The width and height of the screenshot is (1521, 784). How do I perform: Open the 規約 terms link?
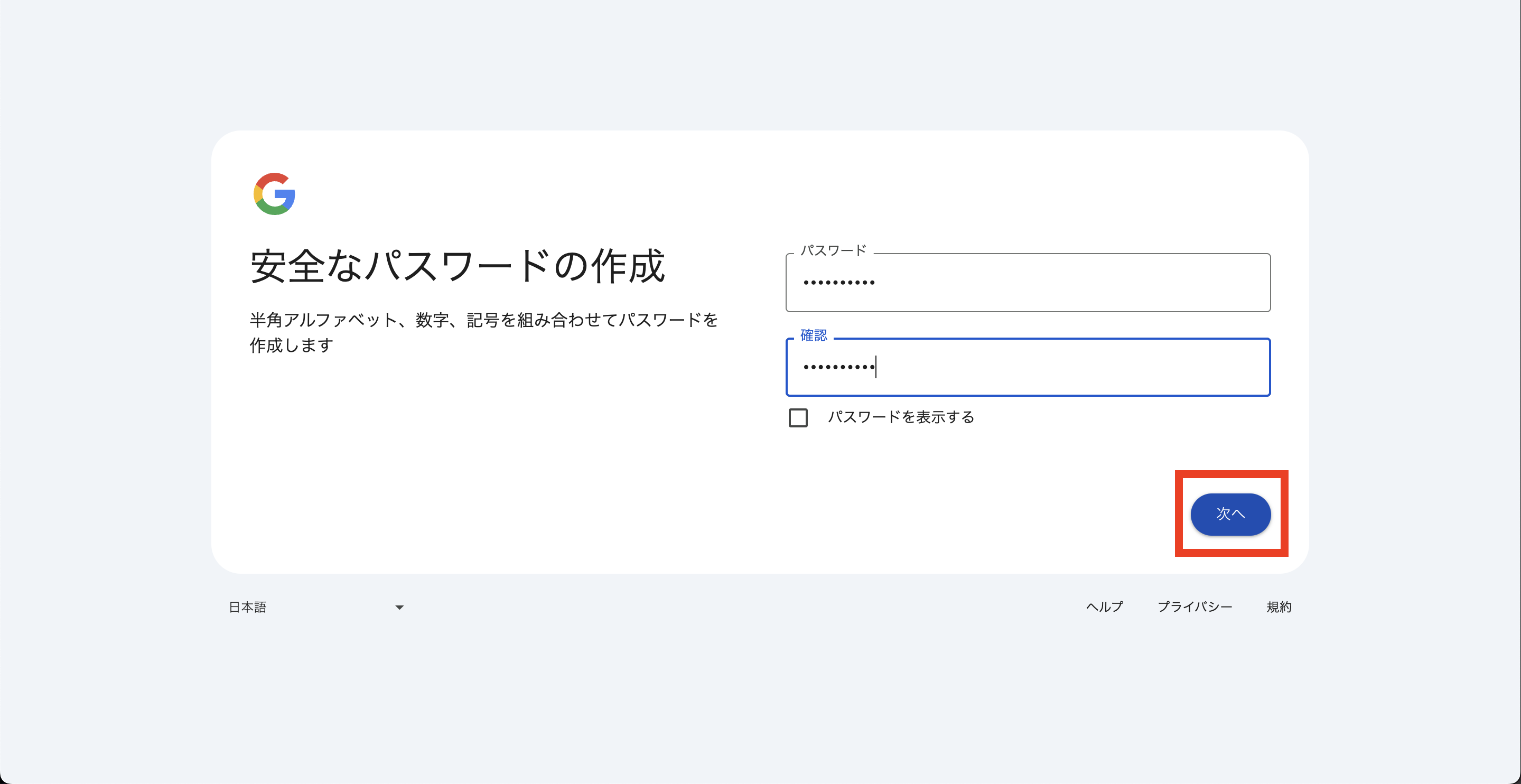1279,607
